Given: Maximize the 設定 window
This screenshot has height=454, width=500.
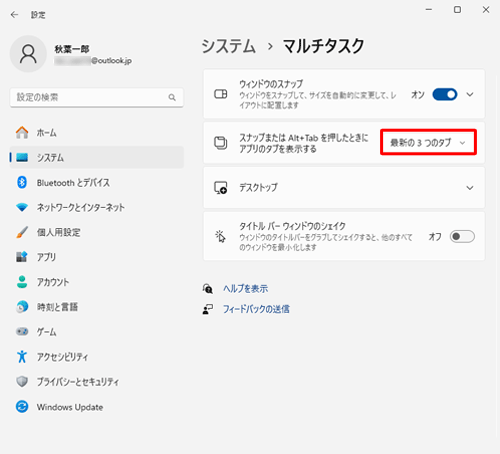Looking at the screenshot, I should (457, 10).
